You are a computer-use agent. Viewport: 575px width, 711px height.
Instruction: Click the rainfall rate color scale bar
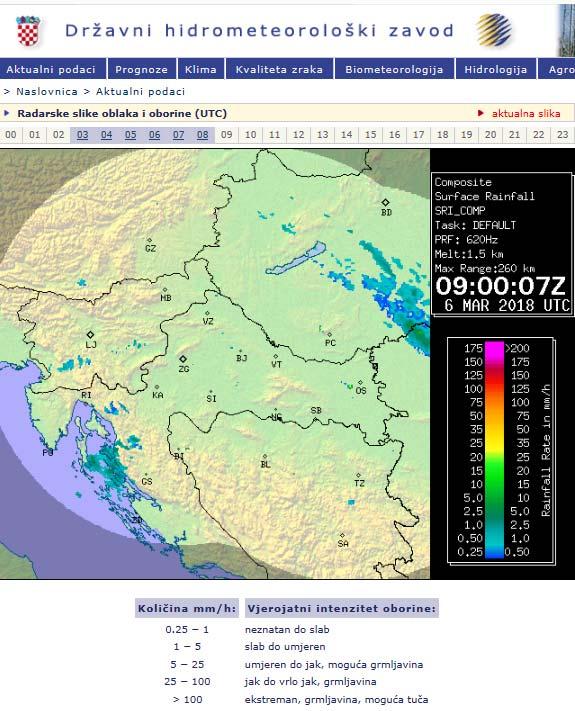tap(494, 449)
